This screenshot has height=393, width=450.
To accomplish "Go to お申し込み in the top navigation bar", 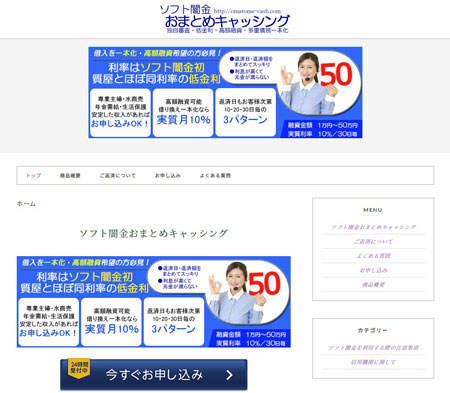I will coord(167,175).
